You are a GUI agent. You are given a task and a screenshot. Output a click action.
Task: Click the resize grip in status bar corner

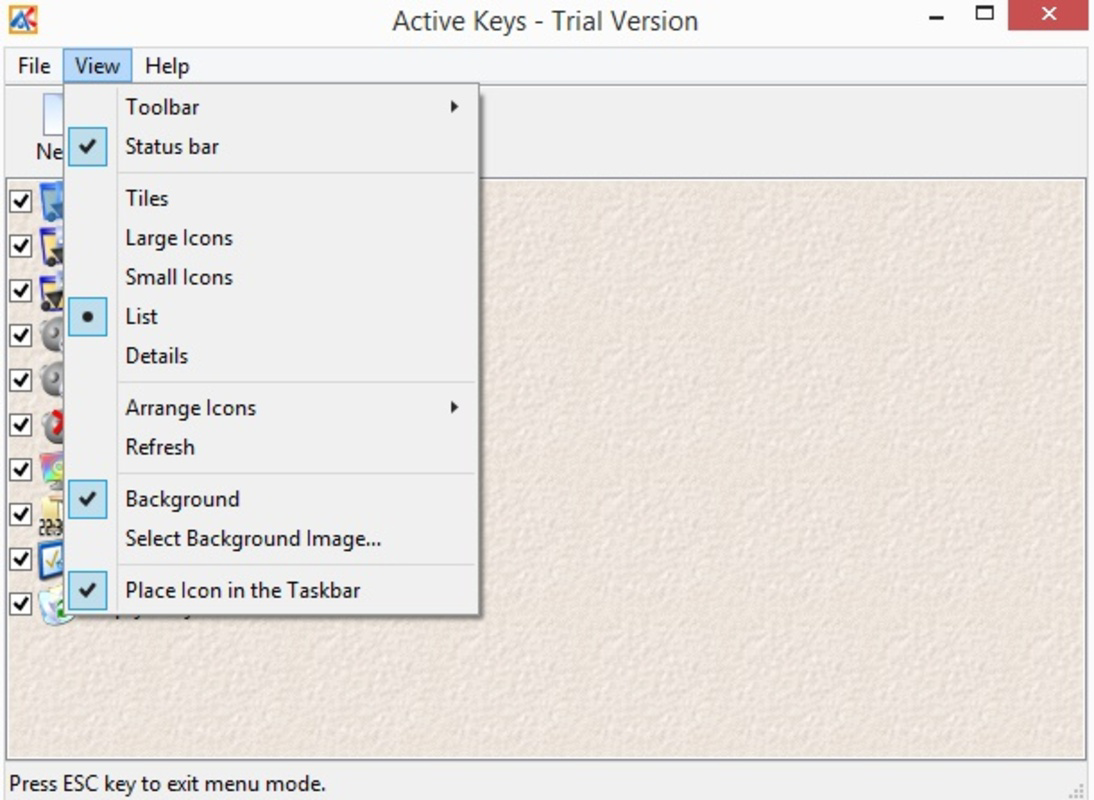pyautogui.click(x=1077, y=790)
